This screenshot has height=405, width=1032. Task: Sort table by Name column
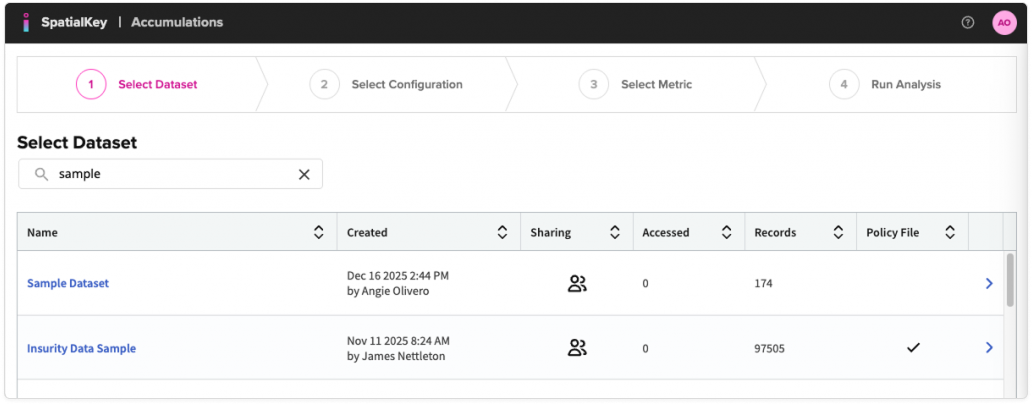(x=318, y=232)
